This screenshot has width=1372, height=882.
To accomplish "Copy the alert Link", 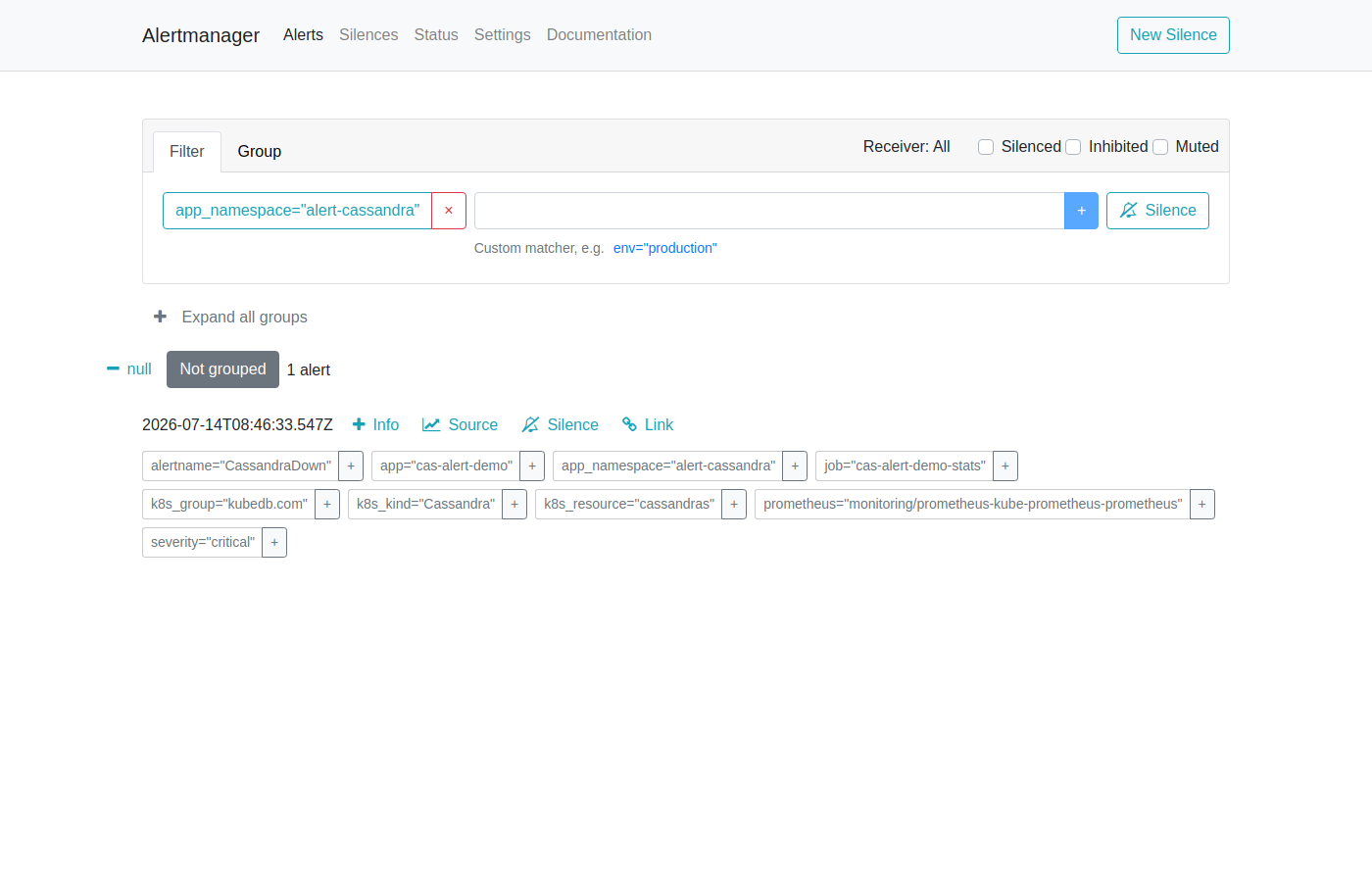I will (648, 424).
